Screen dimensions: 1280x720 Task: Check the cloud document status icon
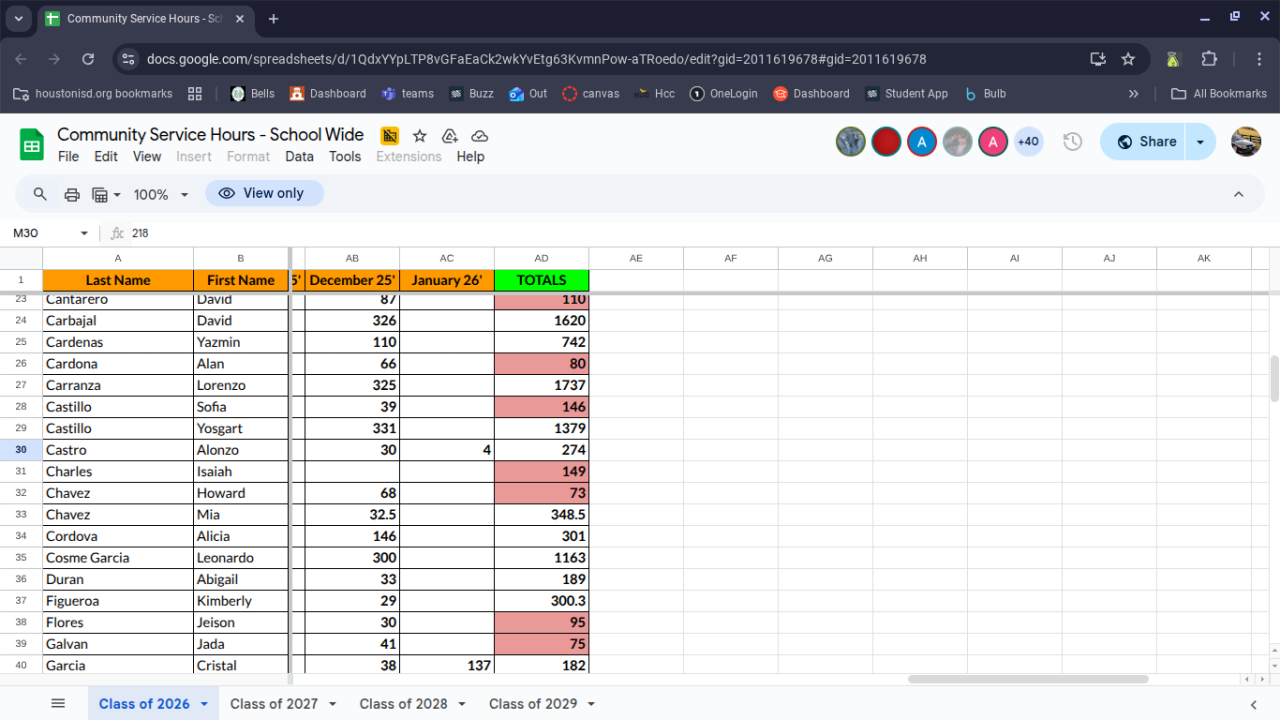[480, 136]
